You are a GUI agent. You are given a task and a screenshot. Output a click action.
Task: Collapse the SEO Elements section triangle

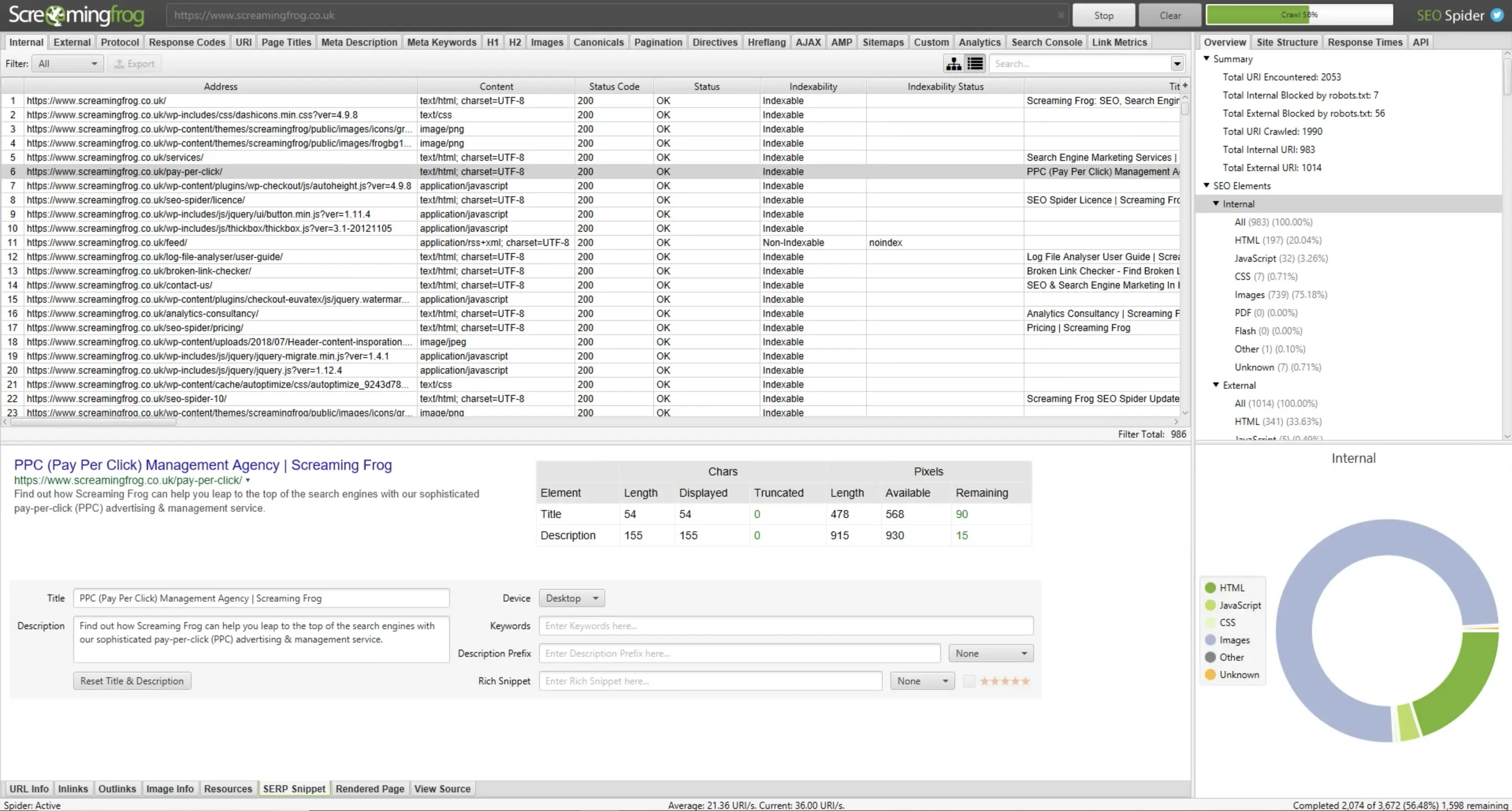(1207, 186)
